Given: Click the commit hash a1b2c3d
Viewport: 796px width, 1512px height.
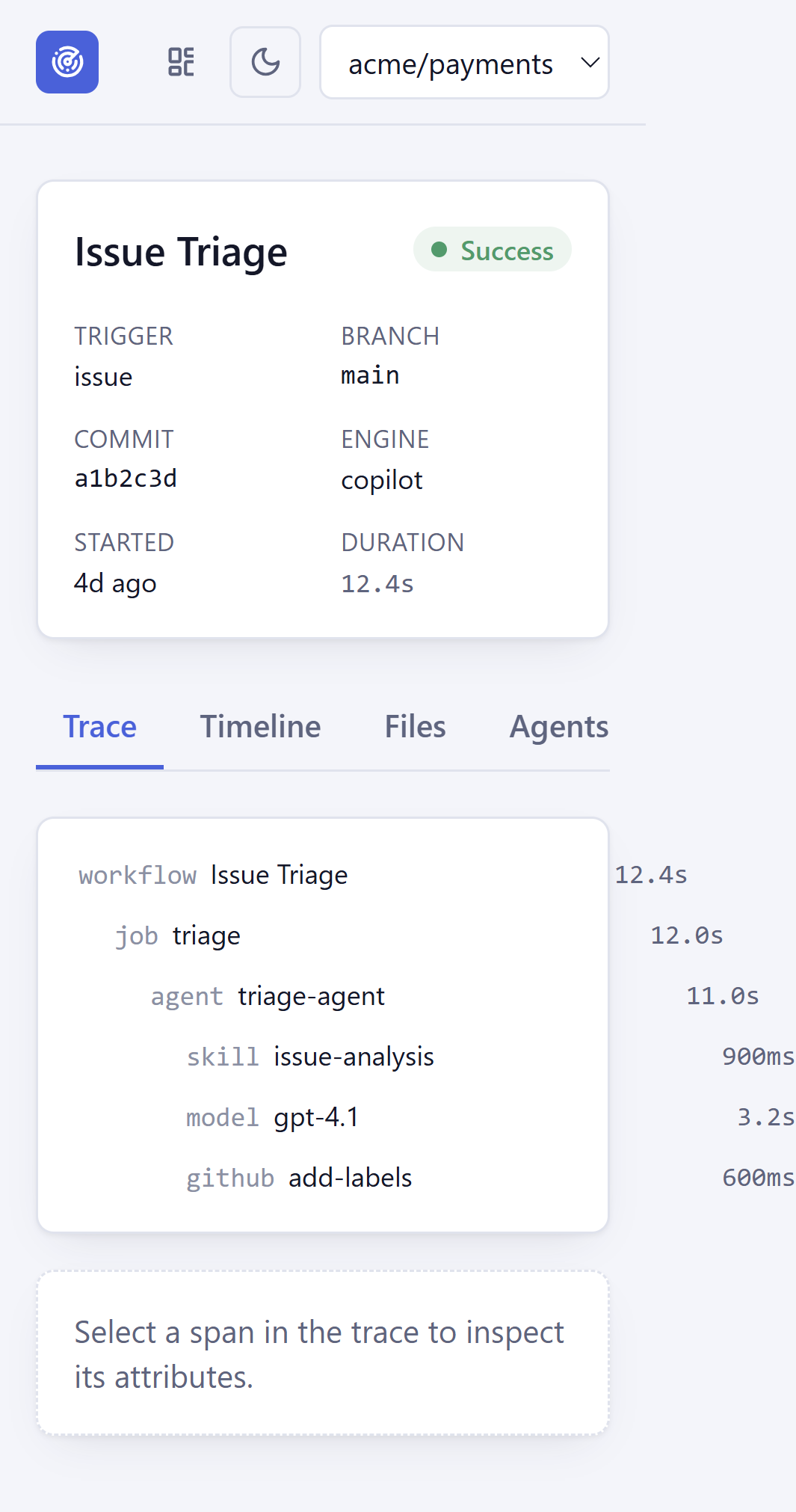Looking at the screenshot, I should [x=126, y=479].
